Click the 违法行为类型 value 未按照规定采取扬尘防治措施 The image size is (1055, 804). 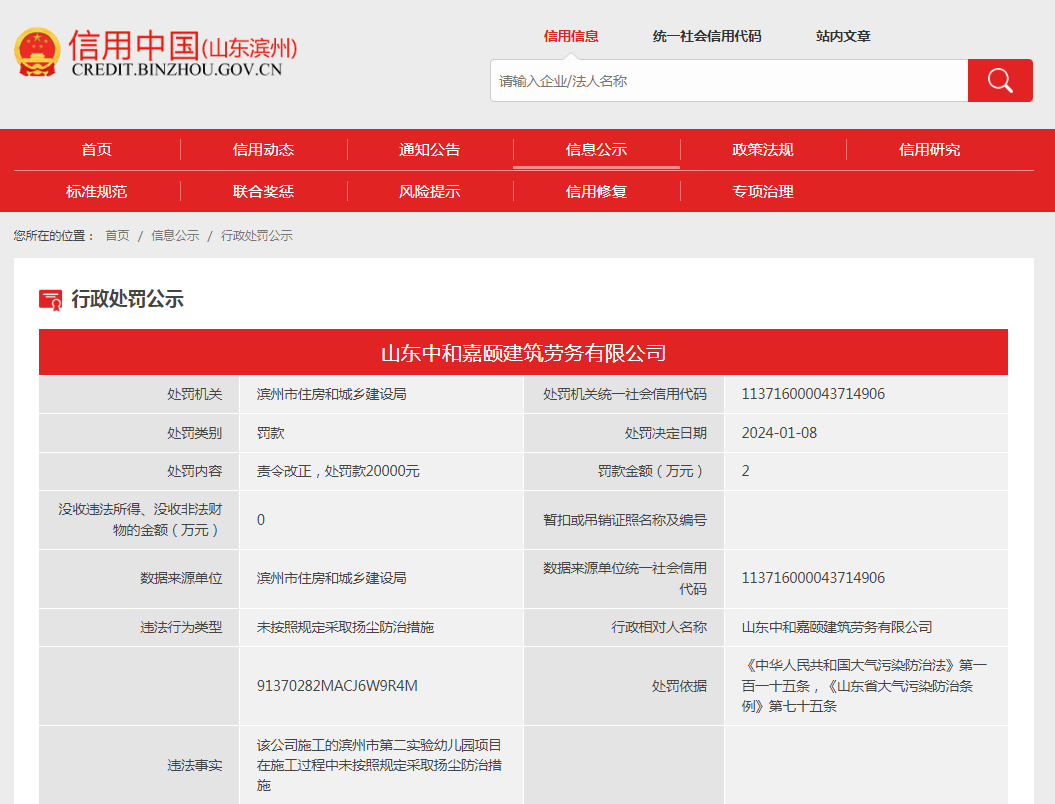point(345,627)
